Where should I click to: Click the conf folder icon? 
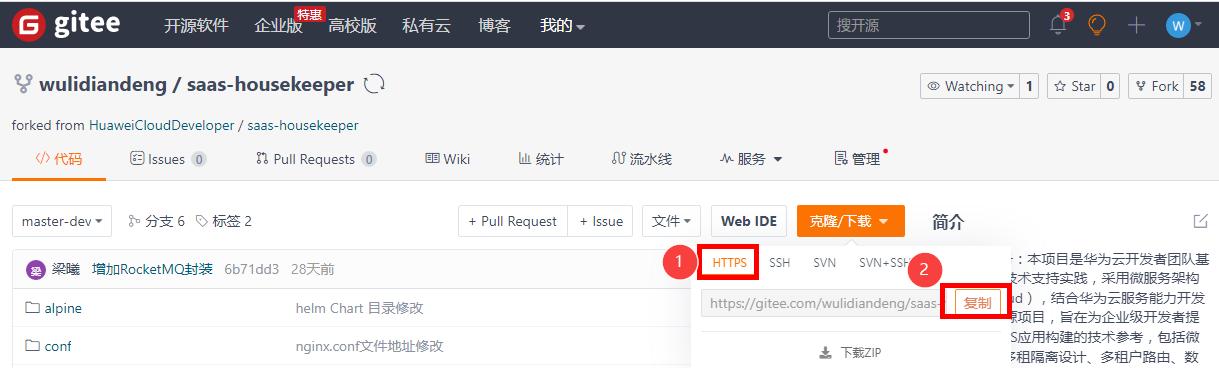click(x=32, y=346)
